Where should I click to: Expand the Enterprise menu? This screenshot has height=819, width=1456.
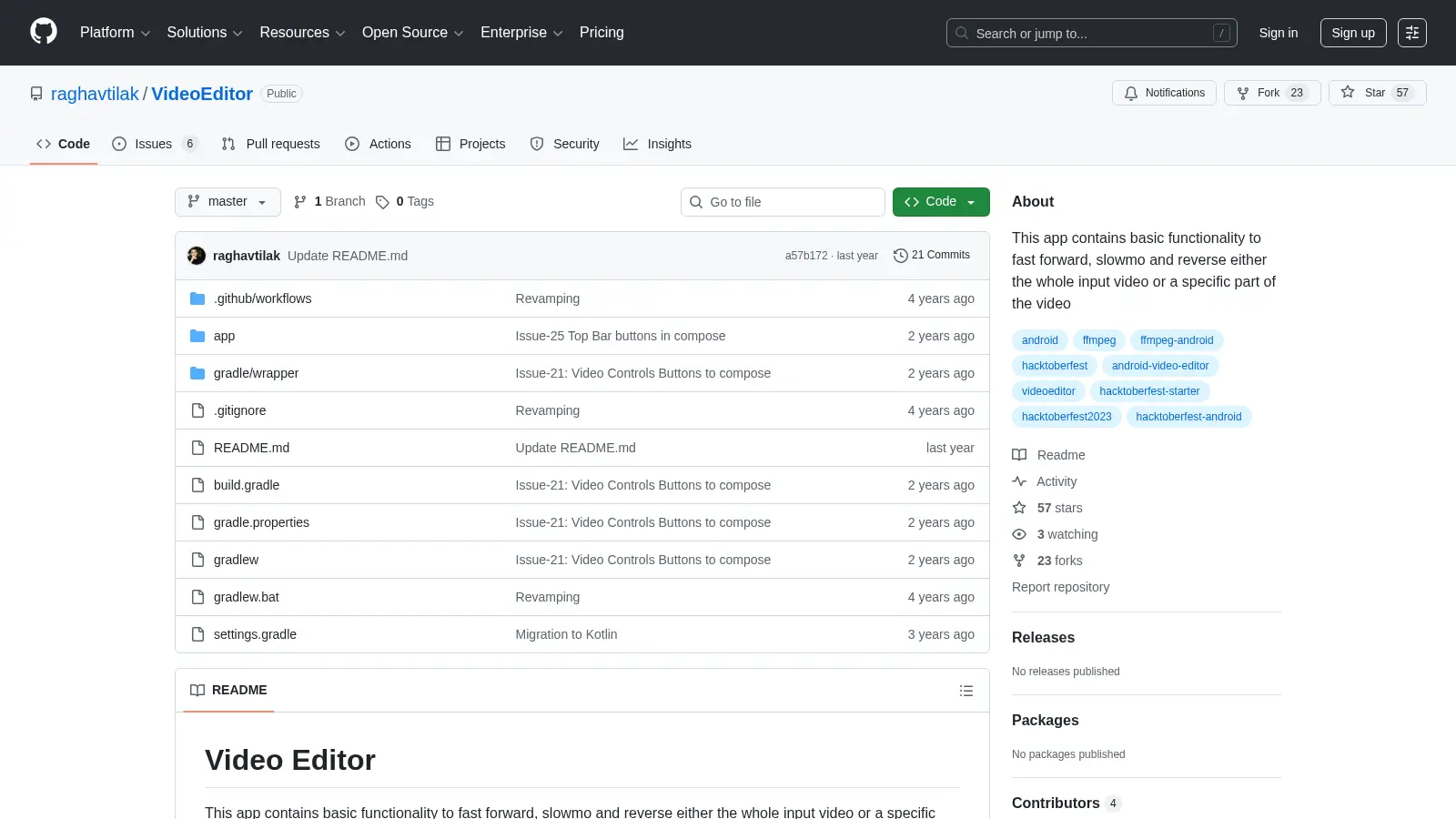click(x=521, y=33)
